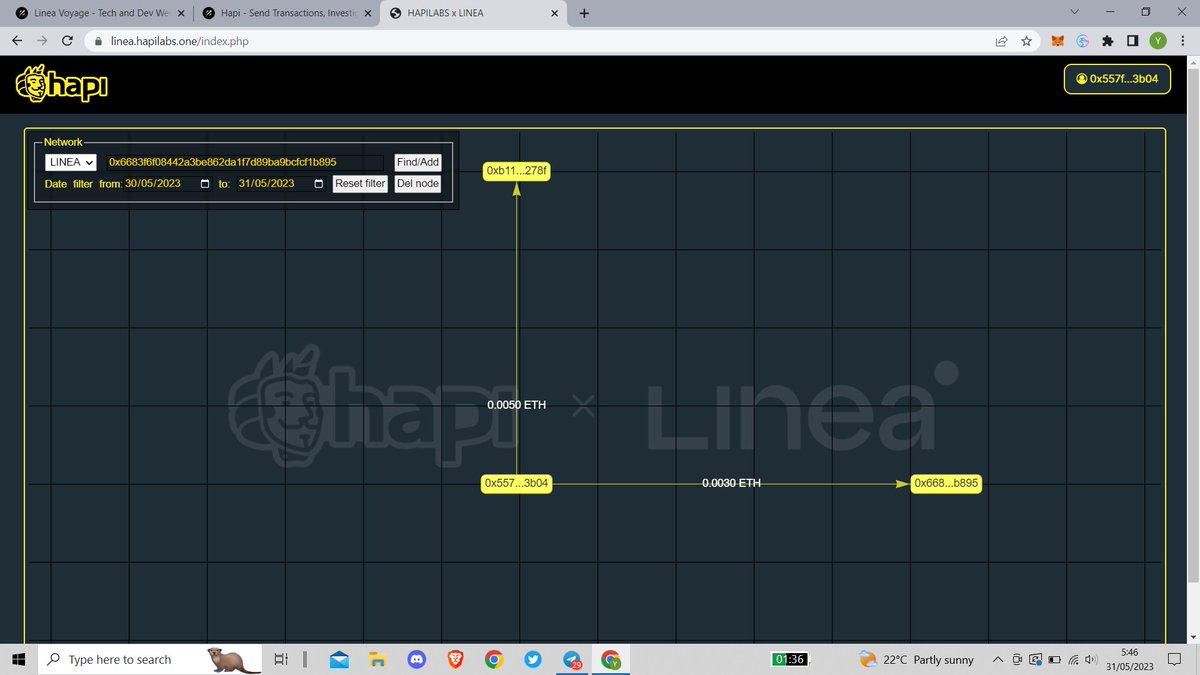Viewport: 1200px width, 675px height.
Task: Click the 0.0050 ETH edge label
Action: coord(517,405)
